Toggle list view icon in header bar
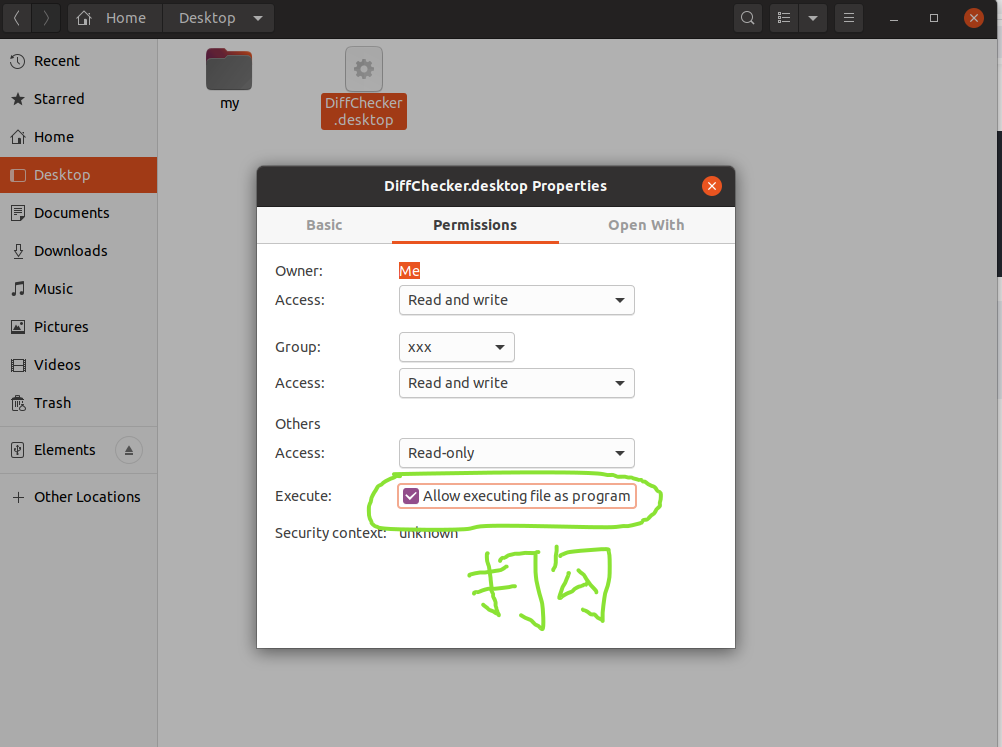The image size is (1002, 747). tap(785, 18)
